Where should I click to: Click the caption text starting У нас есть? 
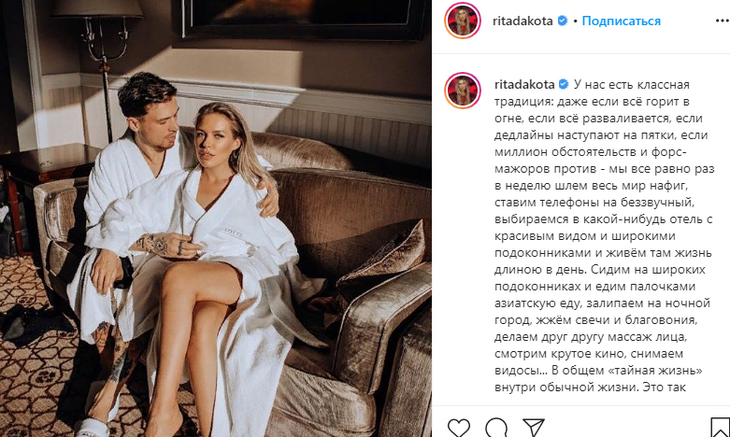coord(604,236)
